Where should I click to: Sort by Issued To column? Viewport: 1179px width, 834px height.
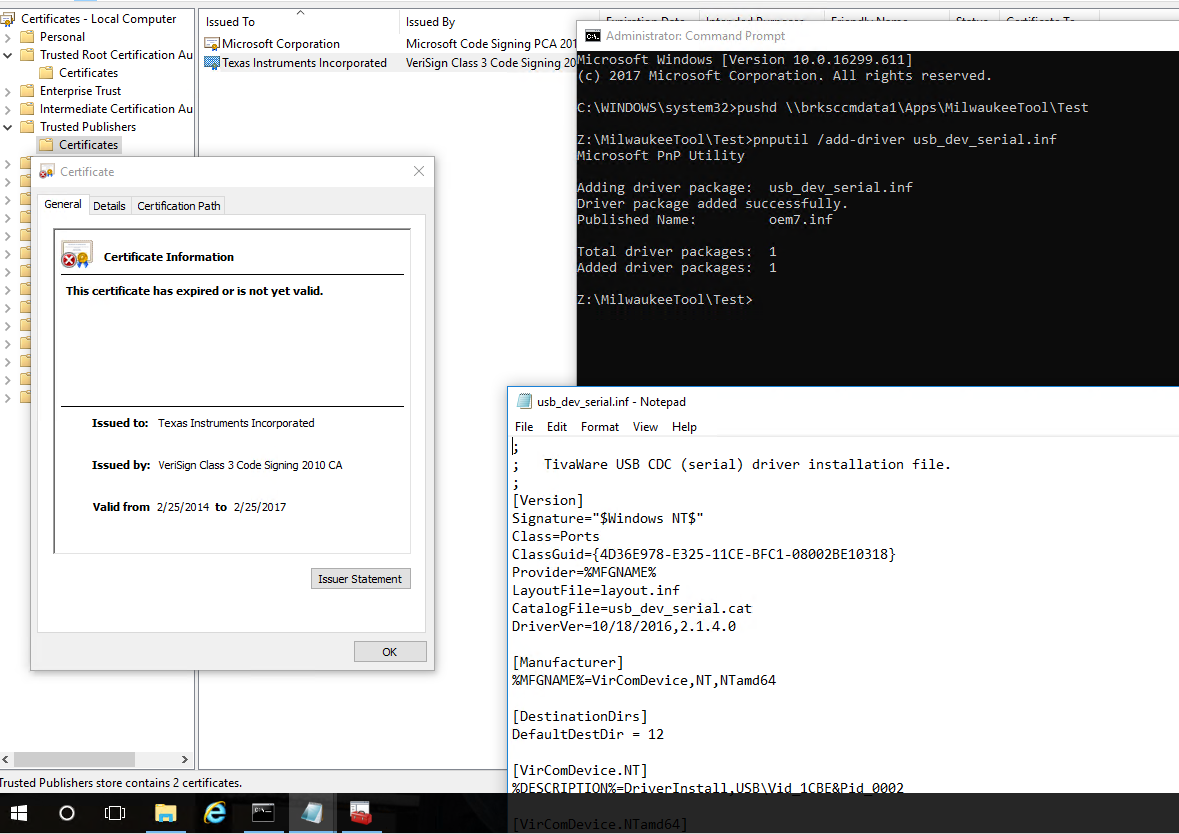(299, 22)
